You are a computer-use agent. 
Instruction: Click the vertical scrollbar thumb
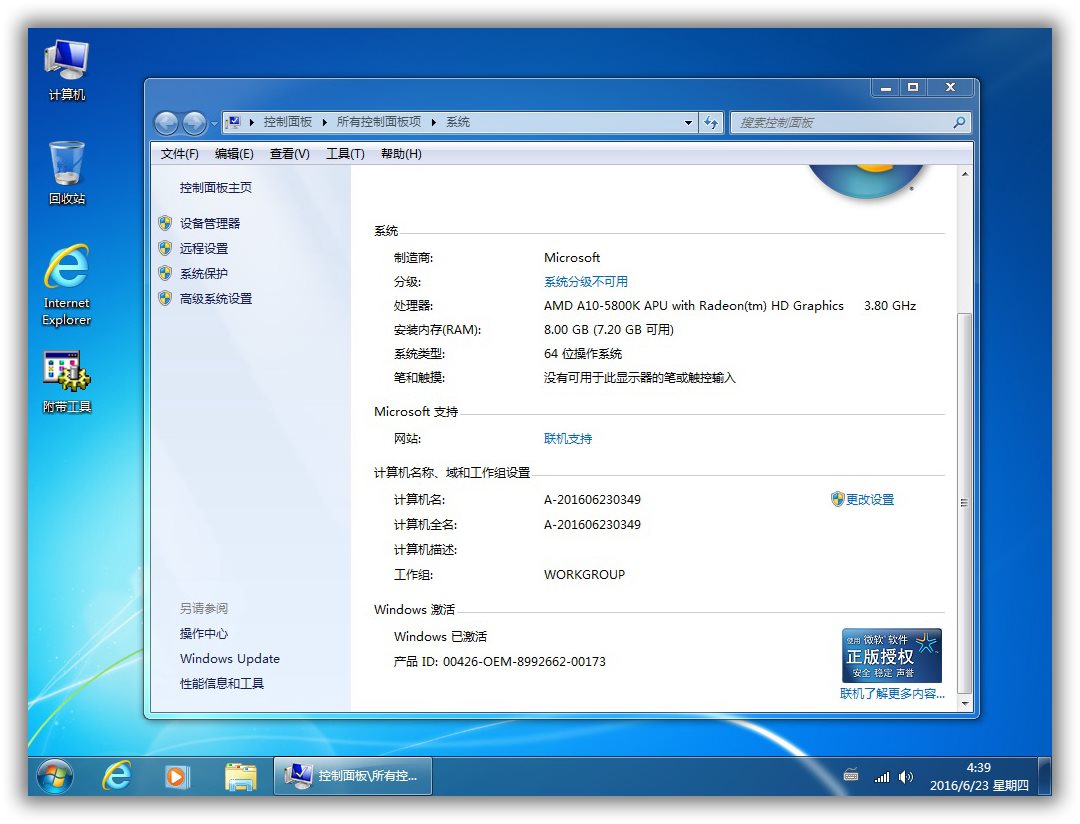[x=965, y=503]
